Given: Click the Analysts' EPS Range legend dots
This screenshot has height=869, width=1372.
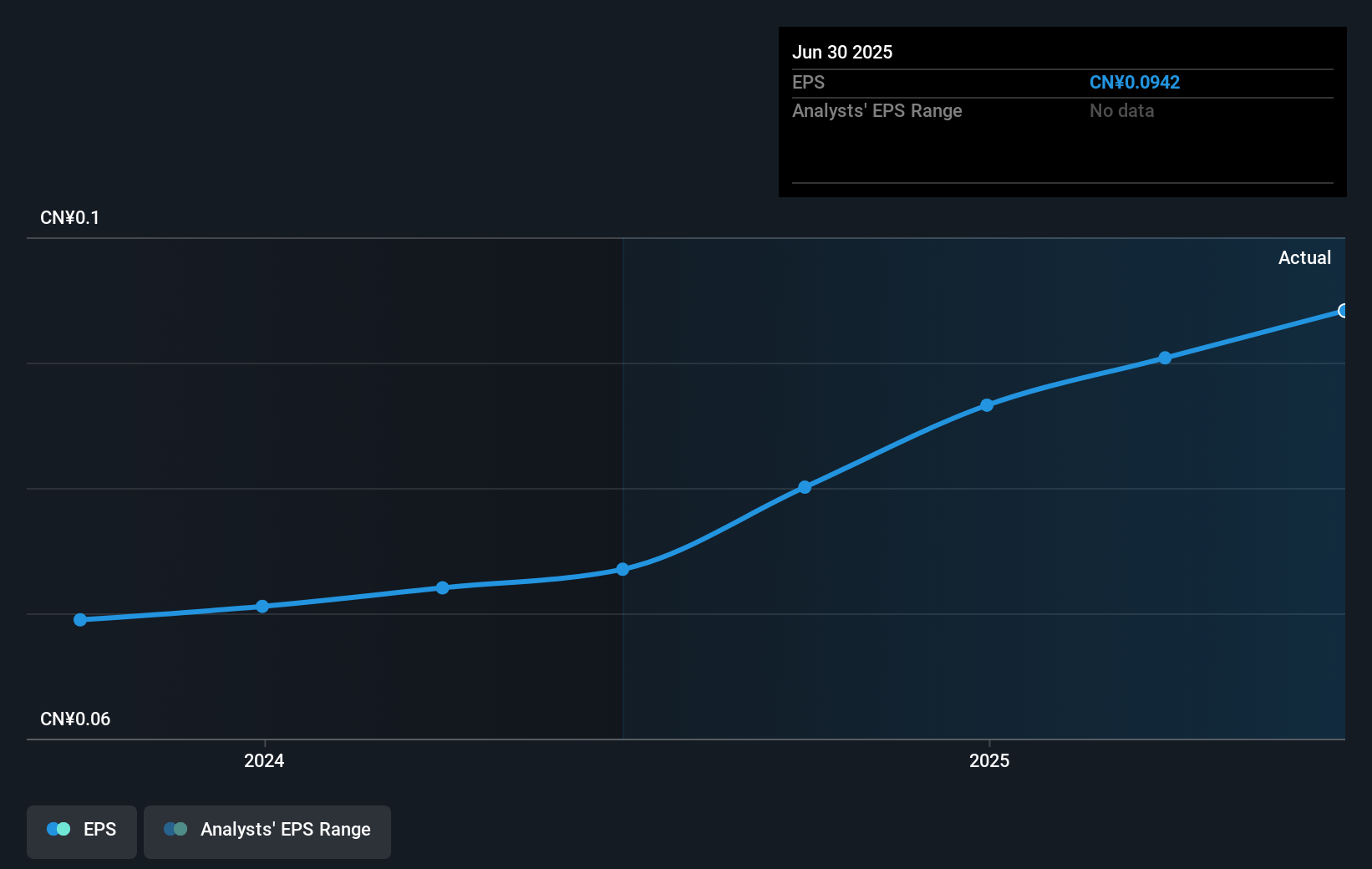Looking at the screenshot, I should 175,829.
